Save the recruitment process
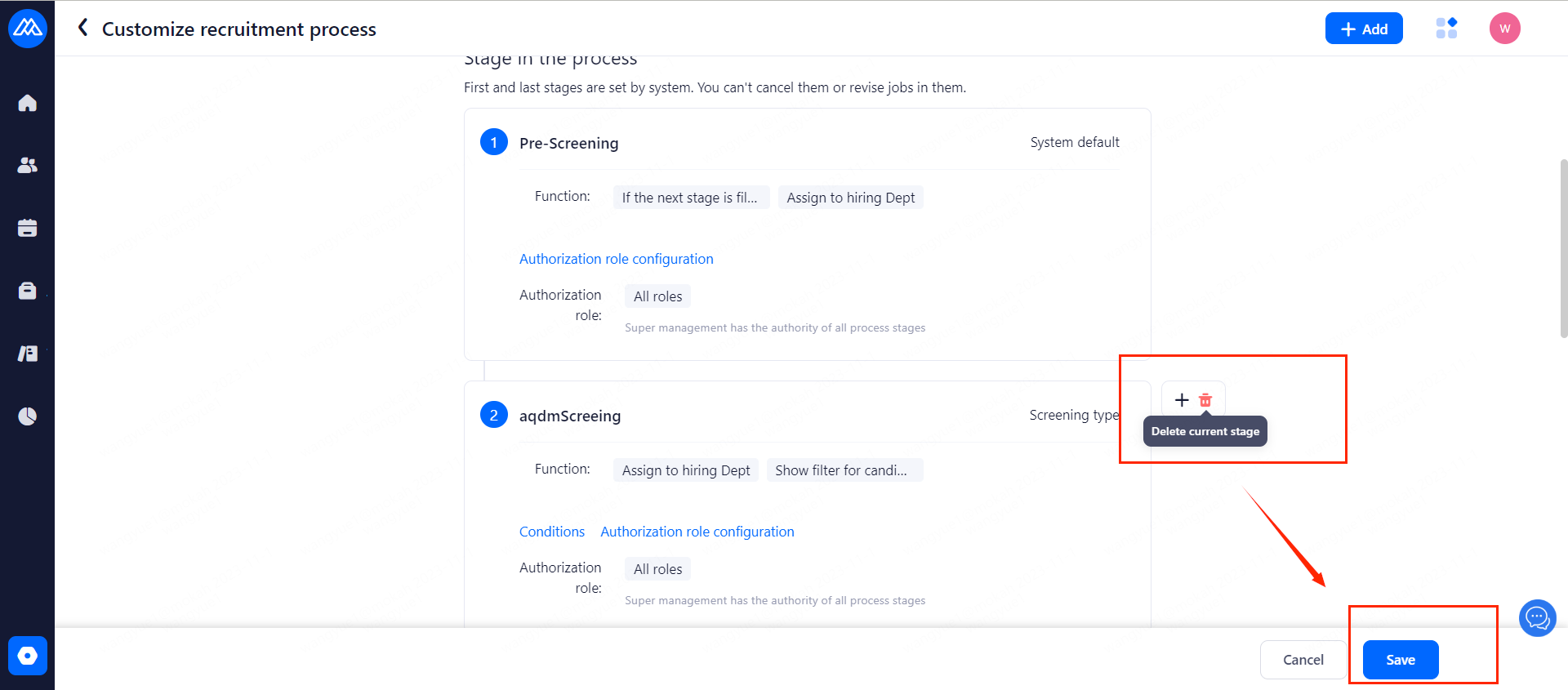Image resolution: width=1568 pixels, height=690 pixels. (1401, 660)
